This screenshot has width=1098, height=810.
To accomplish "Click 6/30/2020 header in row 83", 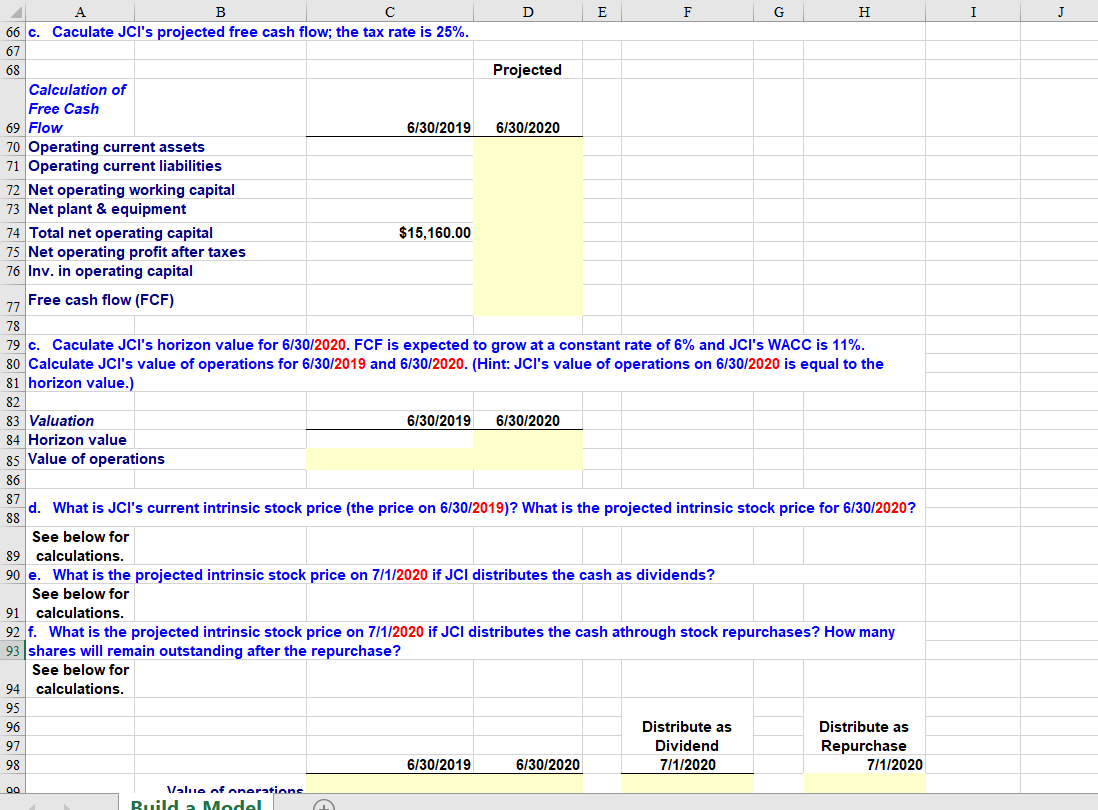I will pos(528,421).
